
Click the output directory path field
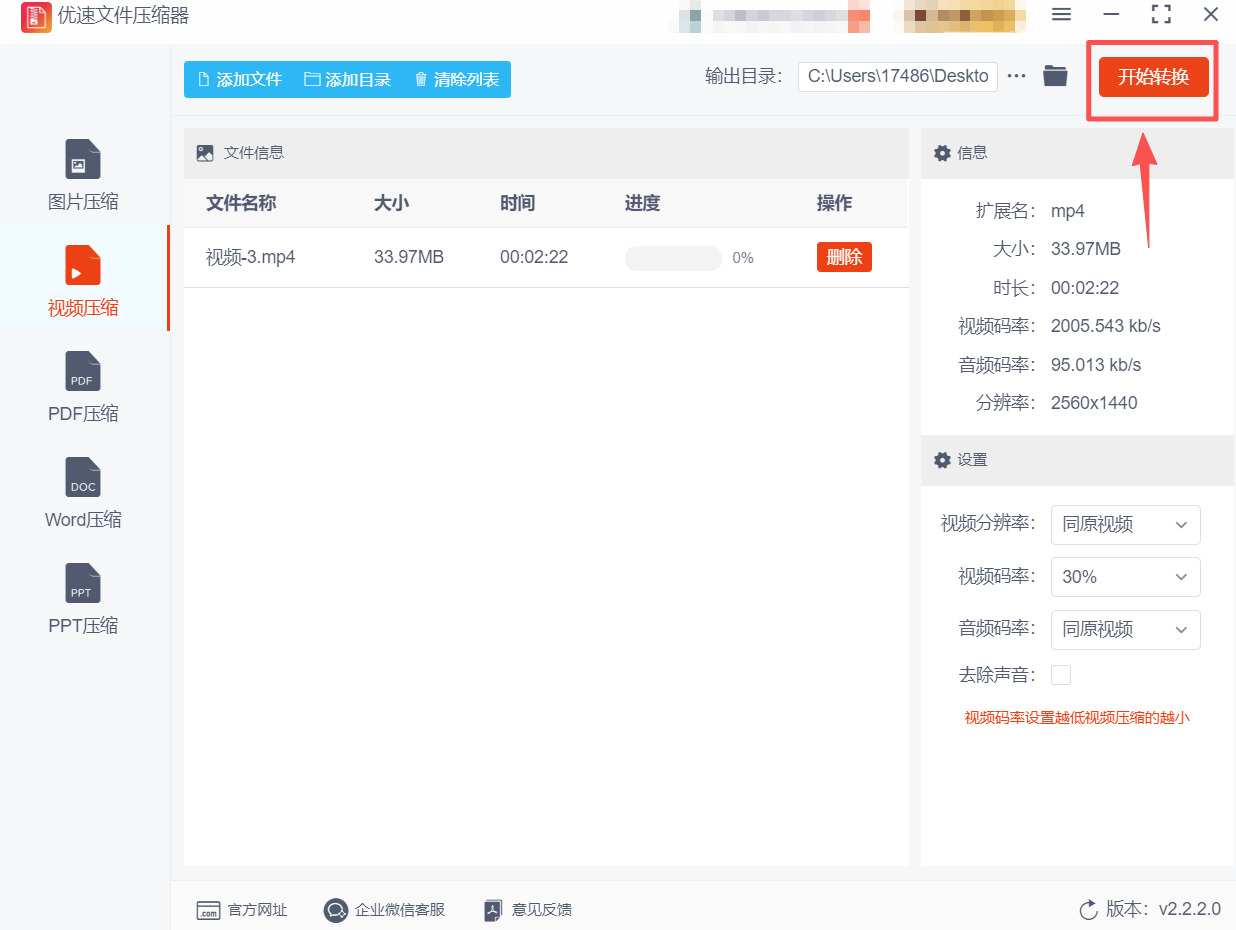[896, 75]
